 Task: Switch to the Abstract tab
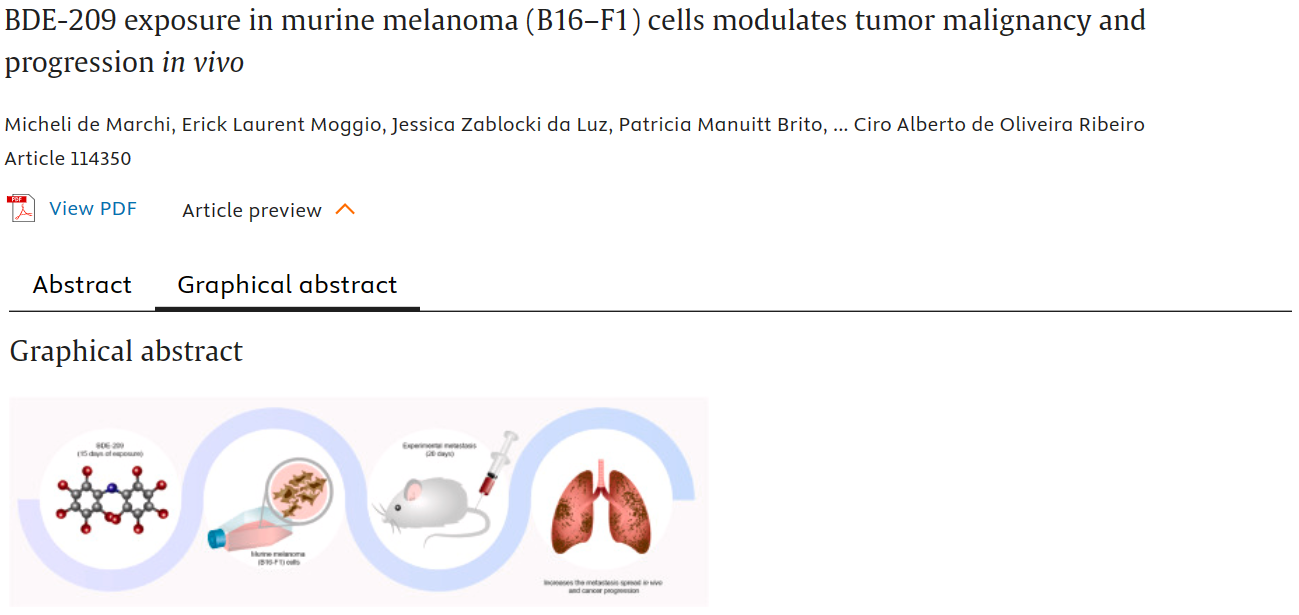(x=82, y=285)
